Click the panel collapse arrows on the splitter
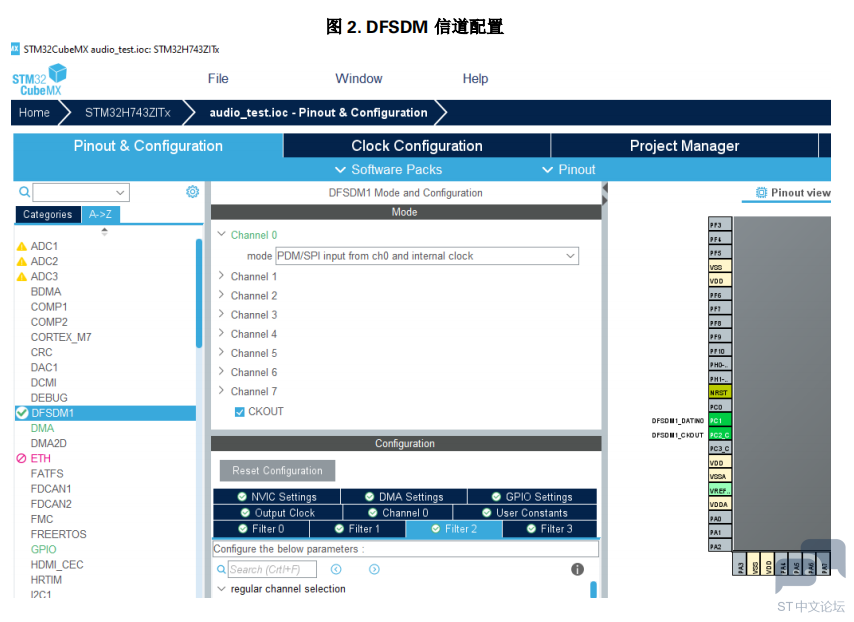Screen dimensions: 854x622 605,194
